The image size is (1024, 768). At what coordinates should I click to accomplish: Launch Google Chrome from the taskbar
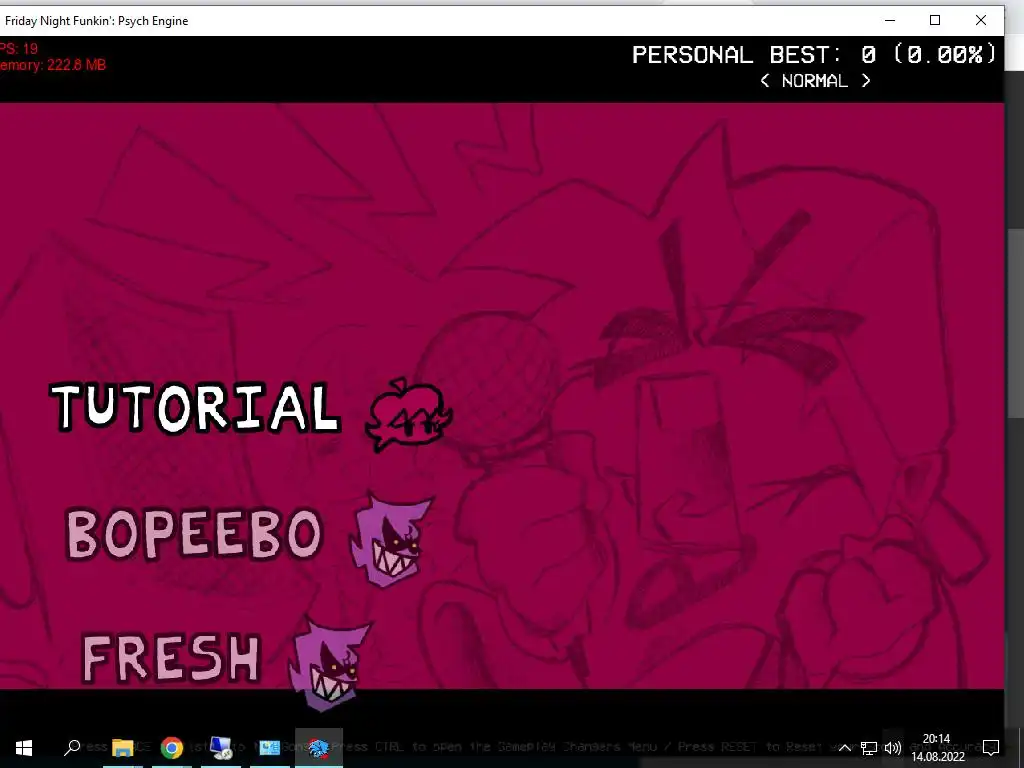172,748
